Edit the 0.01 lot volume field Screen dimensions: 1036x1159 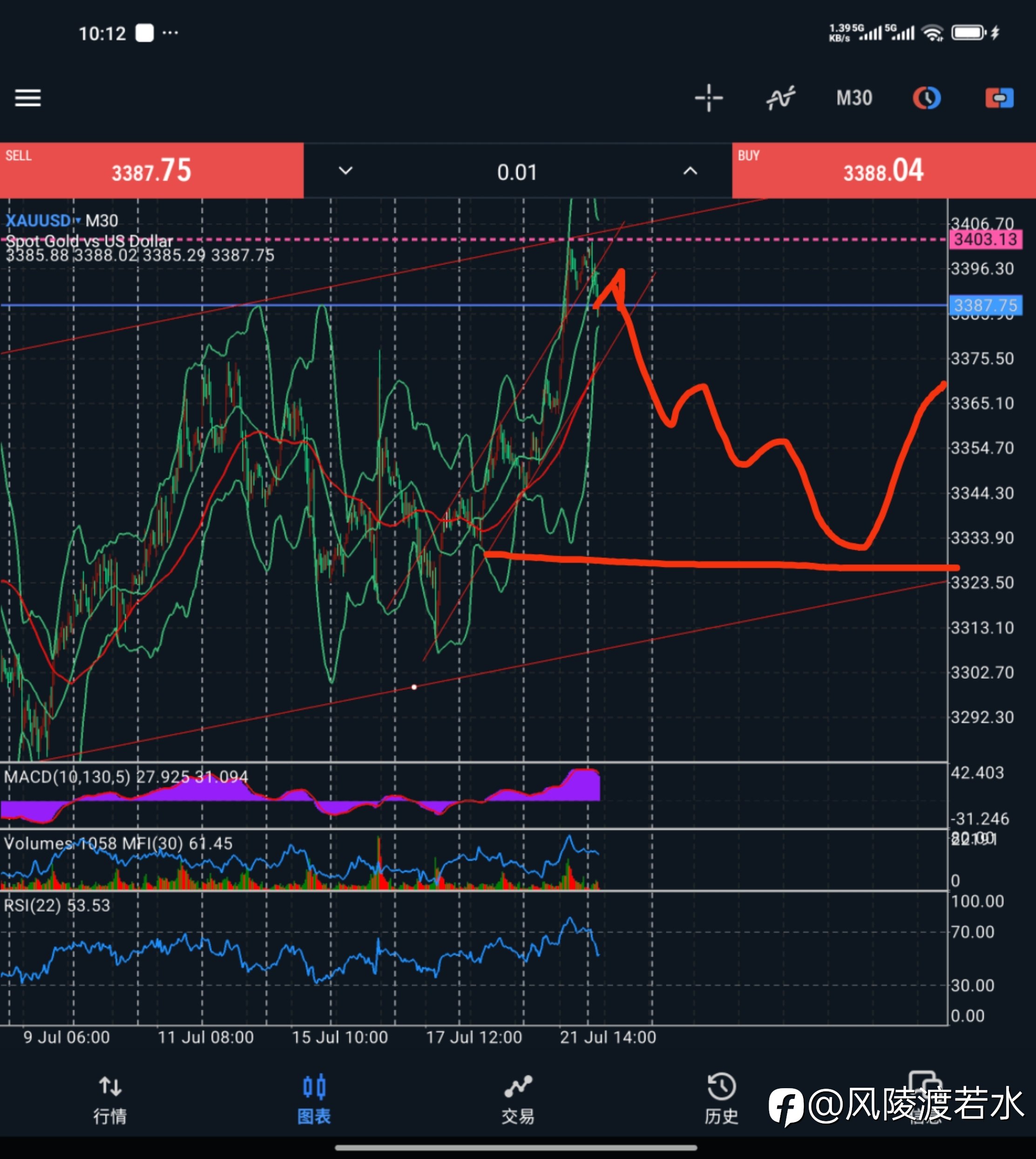tap(517, 172)
